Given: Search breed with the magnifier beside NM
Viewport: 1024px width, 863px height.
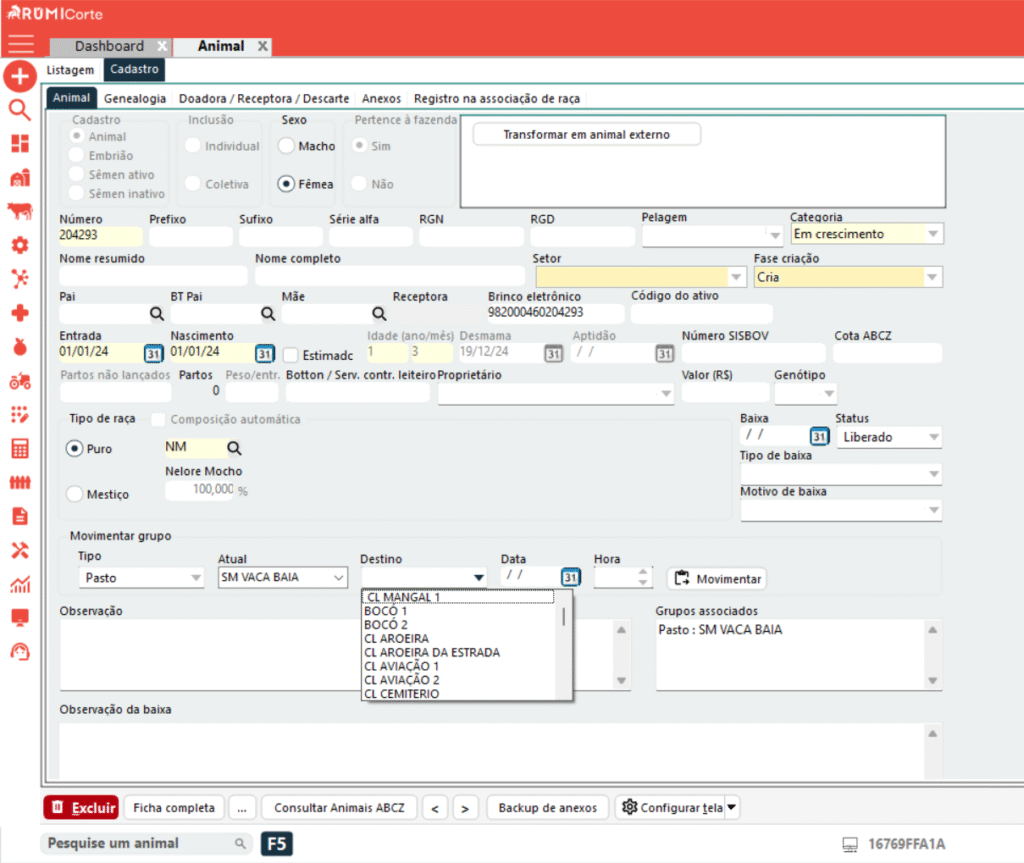Looking at the screenshot, I should pyautogui.click(x=234, y=448).
